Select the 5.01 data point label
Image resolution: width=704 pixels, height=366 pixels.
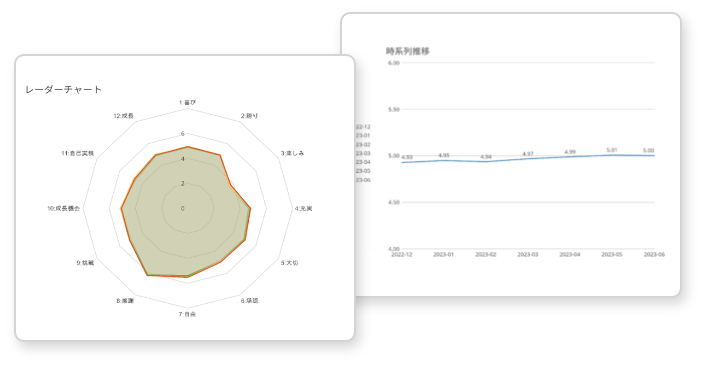(612, 150)
